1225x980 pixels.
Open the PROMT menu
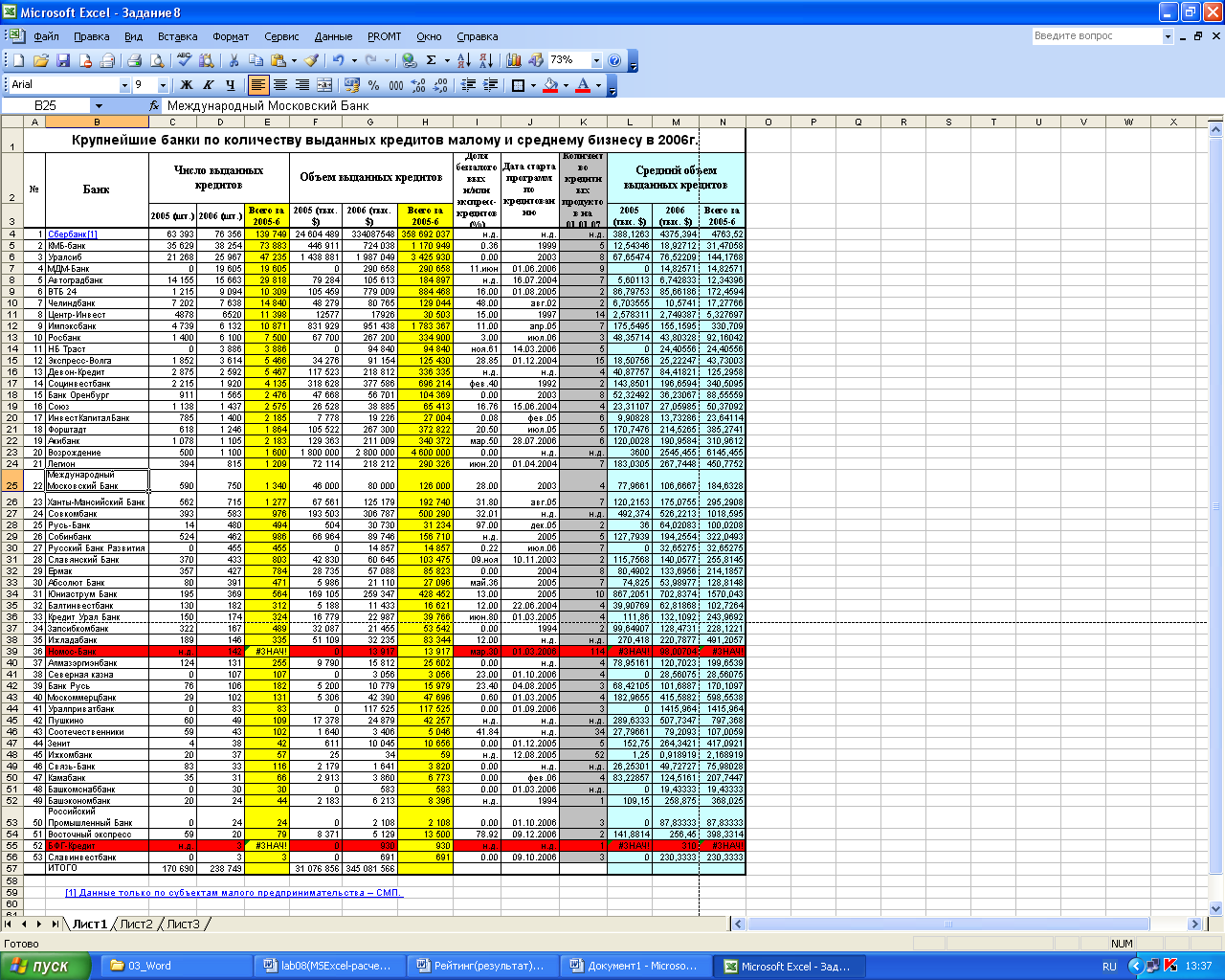[385, 36]
